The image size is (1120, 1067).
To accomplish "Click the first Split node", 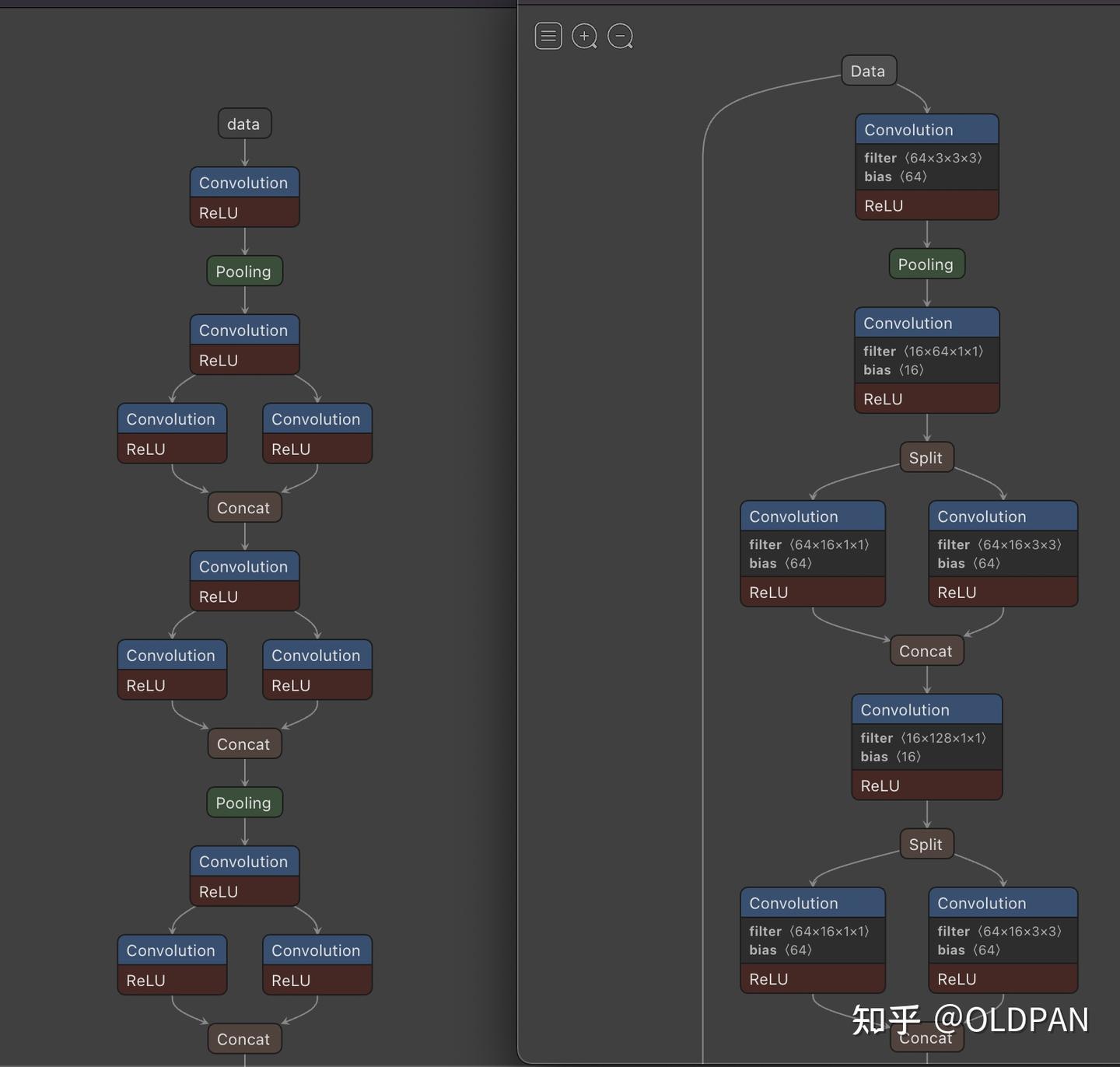I will pos(926,457).
